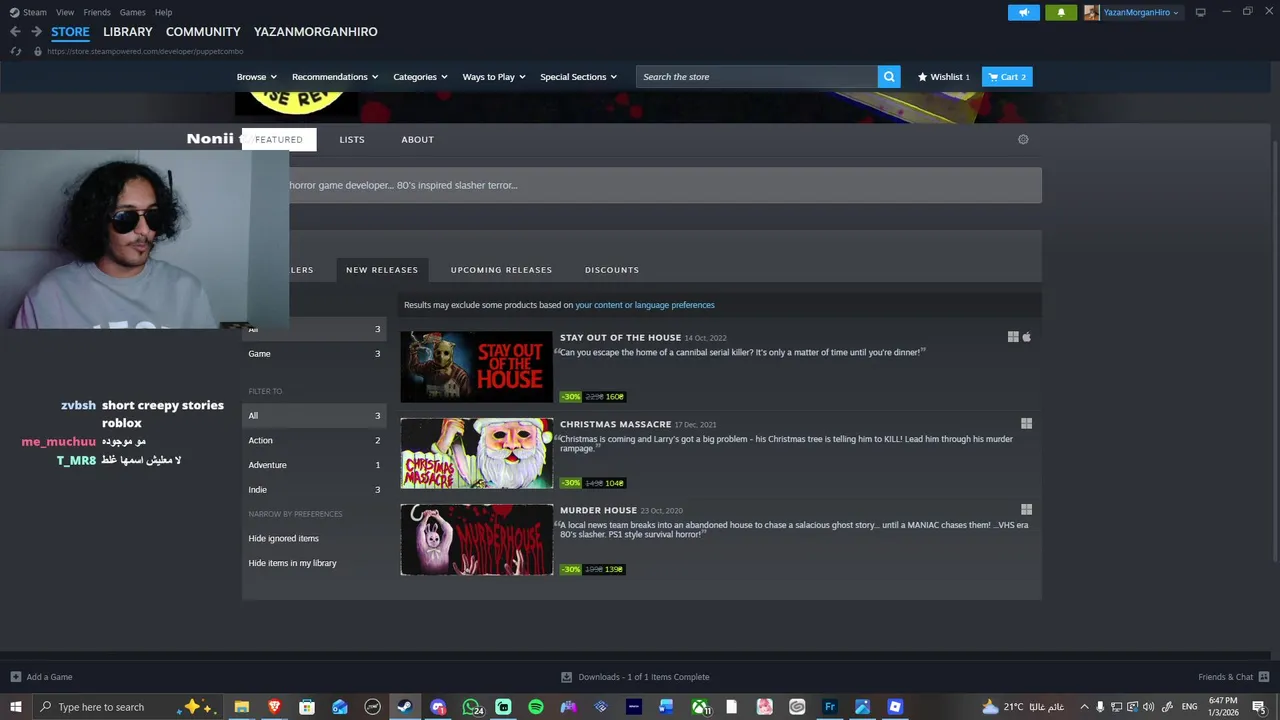This screenshot has height=720, width=1280.
Task: Open the View menu
Action: (65, 12)
